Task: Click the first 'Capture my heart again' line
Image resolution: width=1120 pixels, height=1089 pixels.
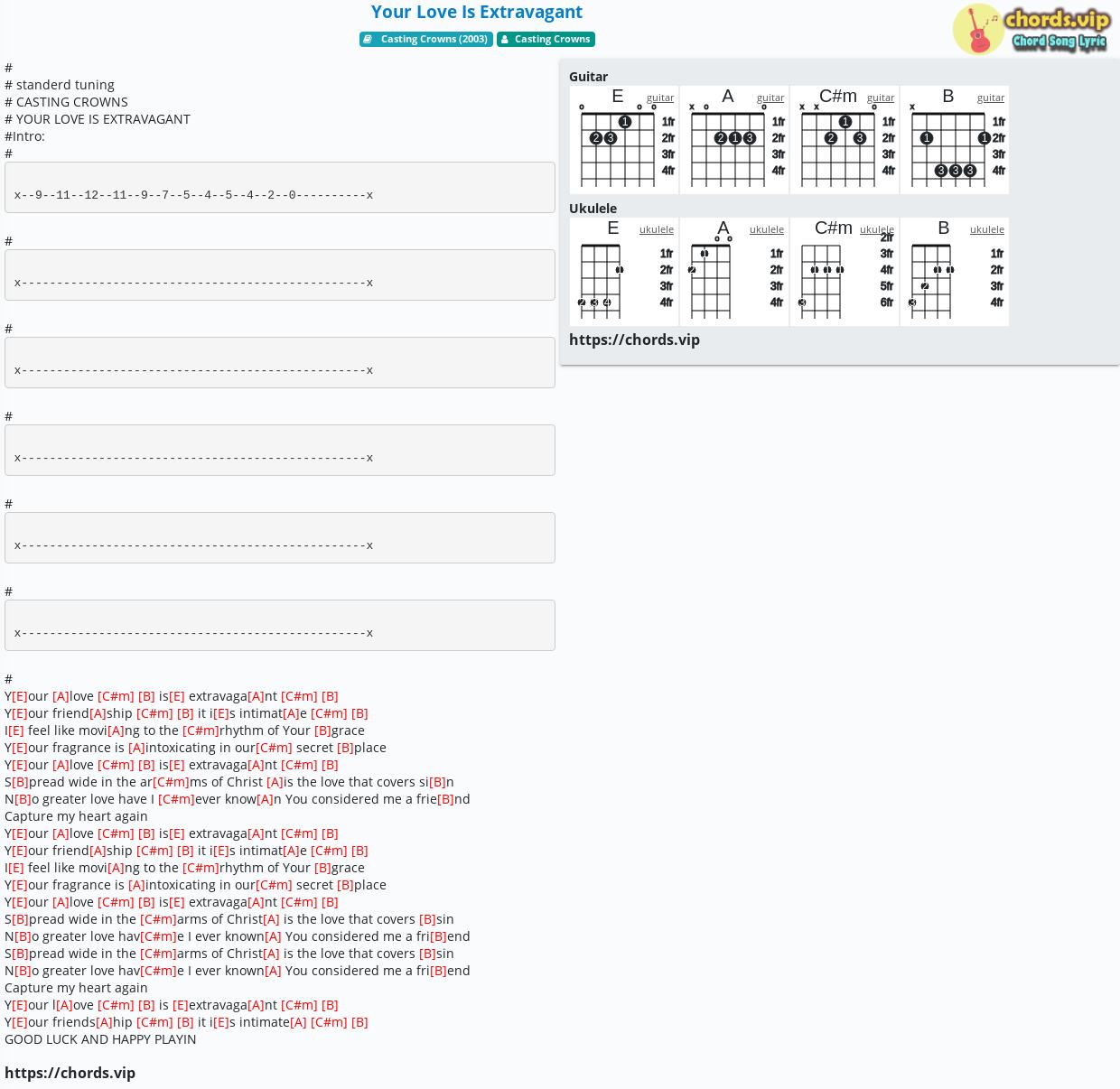Action: point(76,816)
